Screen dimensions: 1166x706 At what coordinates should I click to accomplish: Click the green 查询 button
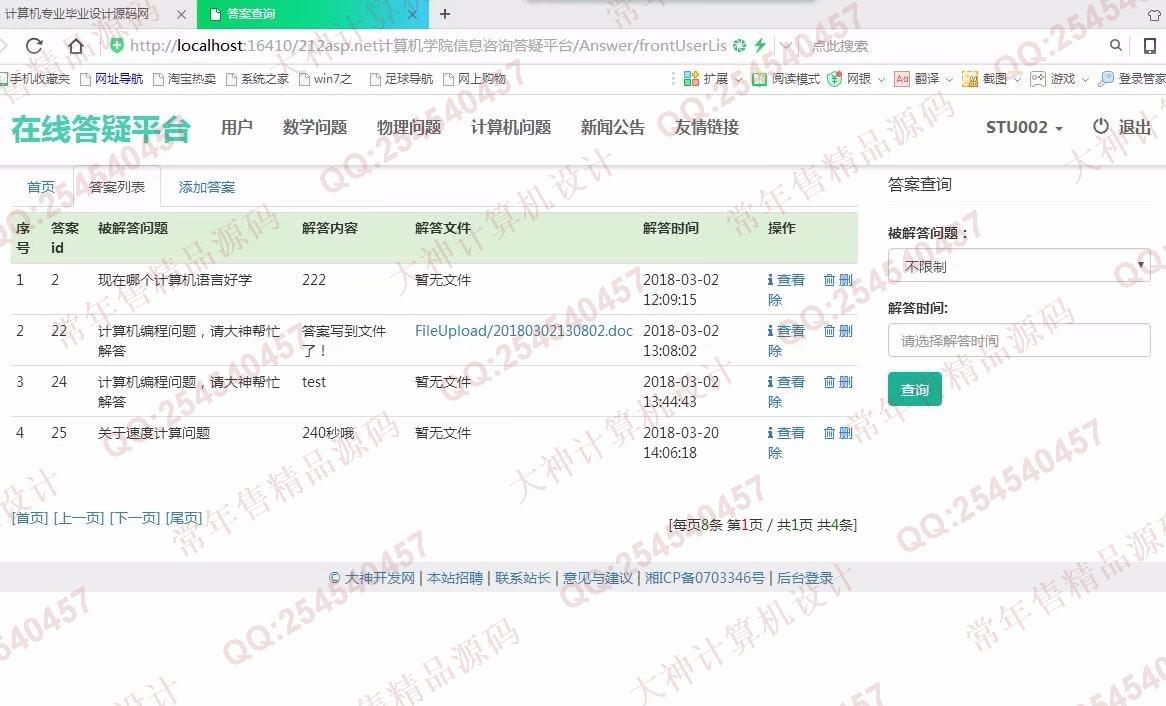pos(914,390)
